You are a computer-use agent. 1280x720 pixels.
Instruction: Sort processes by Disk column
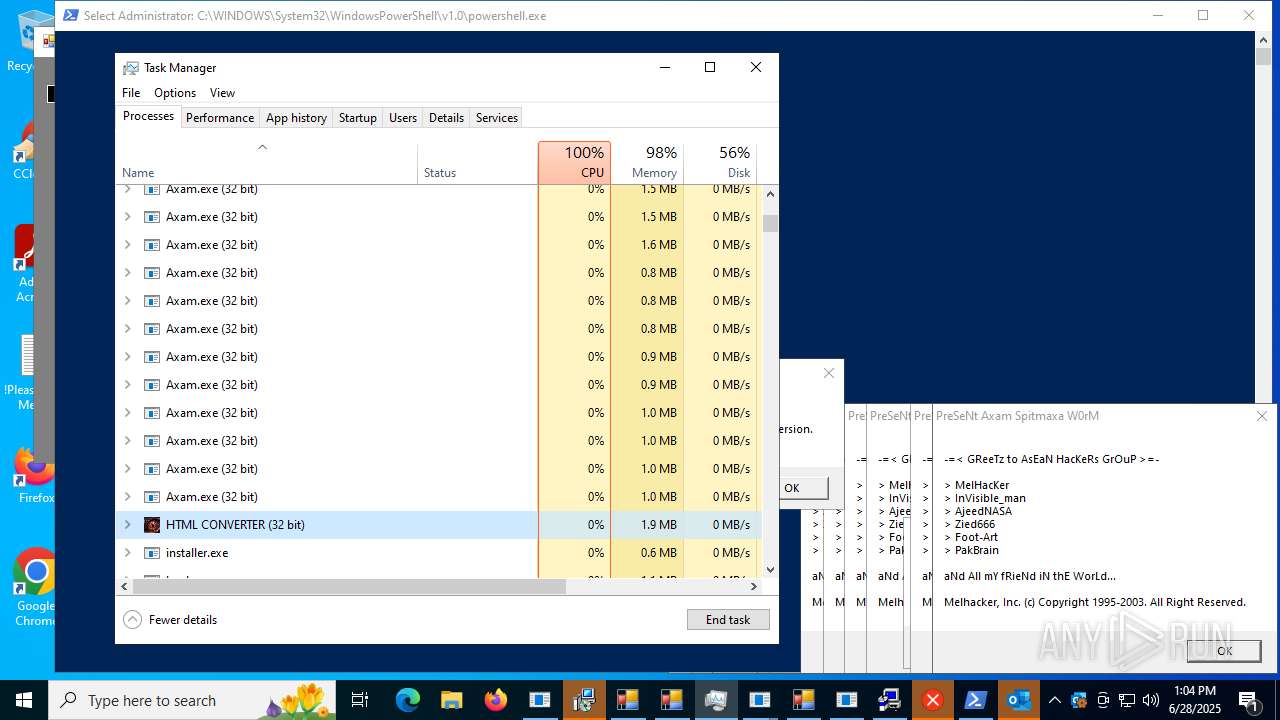click(720, 163)
